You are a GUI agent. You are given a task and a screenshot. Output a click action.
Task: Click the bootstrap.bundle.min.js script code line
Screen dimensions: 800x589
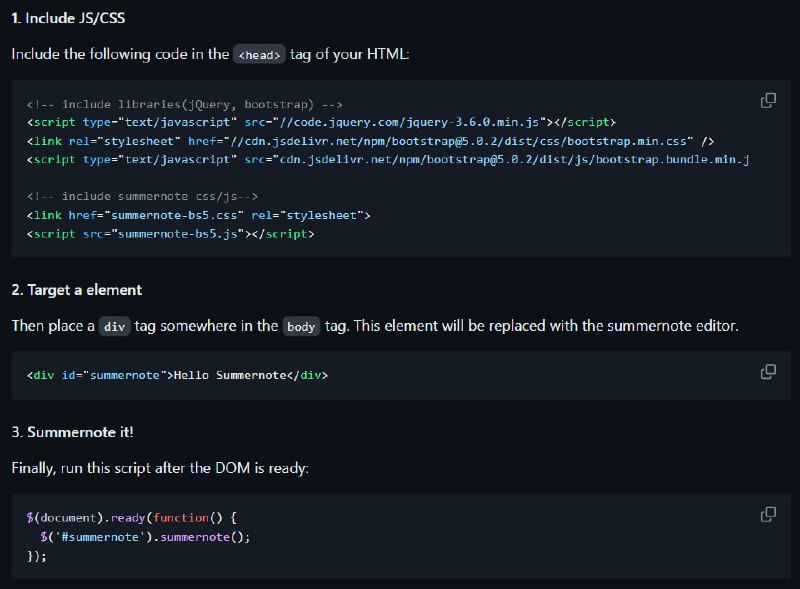coord(388,160)
